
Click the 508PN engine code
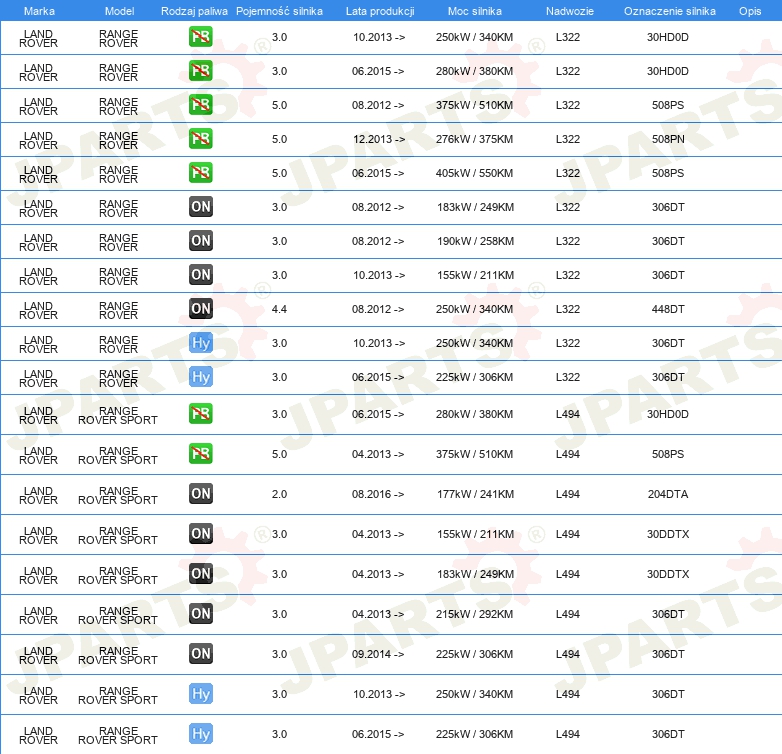668,139
